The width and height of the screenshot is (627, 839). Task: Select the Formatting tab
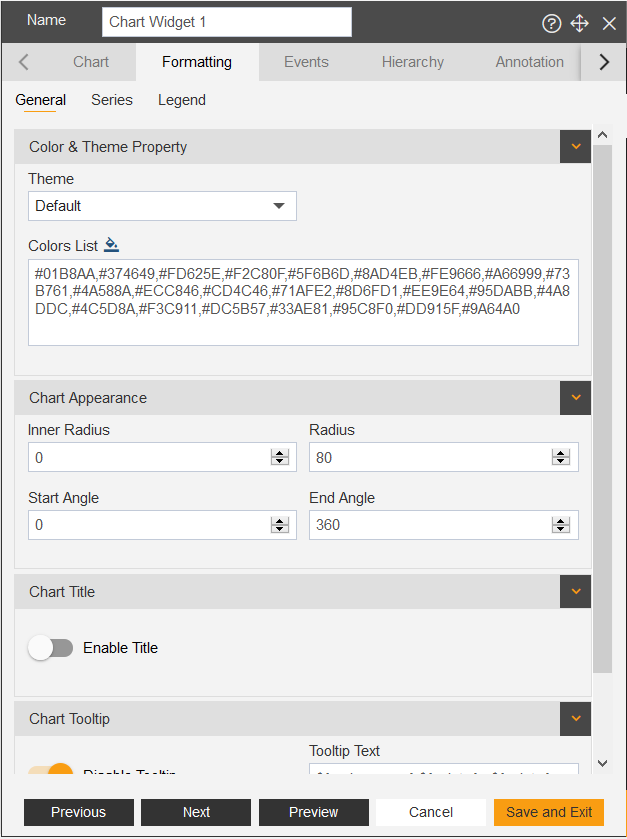tap(197, 62)
